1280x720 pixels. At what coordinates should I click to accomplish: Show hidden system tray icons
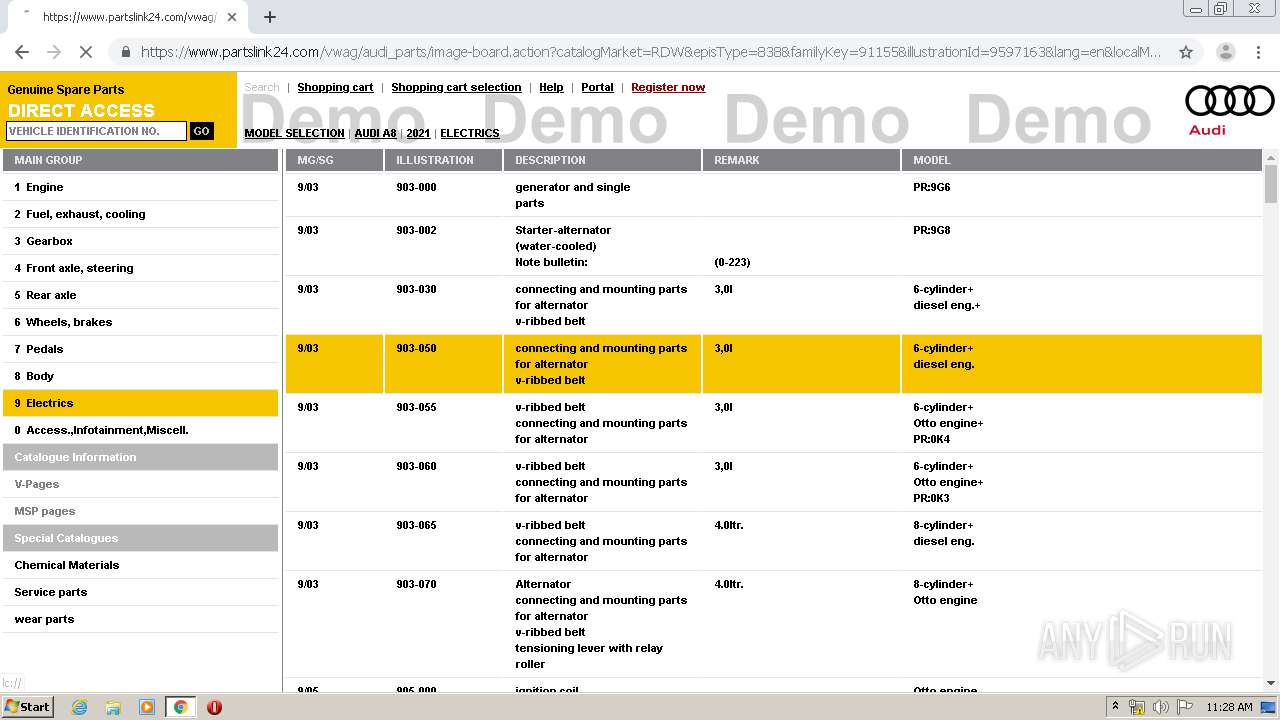[x=1115, y=707]
